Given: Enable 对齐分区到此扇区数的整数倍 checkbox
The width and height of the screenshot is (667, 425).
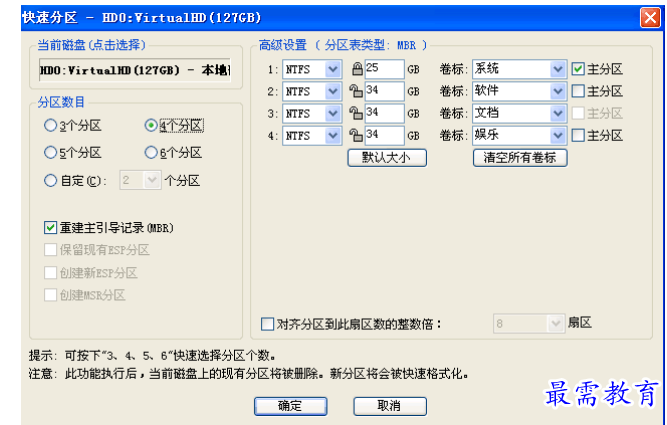Looking at the screenshot, I should [267, 324].
